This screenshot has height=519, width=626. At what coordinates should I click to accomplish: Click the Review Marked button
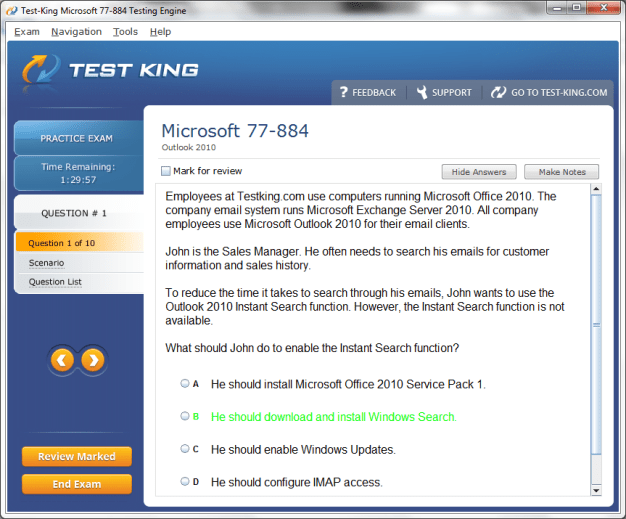pyautogui.click(x=77, y=456)
